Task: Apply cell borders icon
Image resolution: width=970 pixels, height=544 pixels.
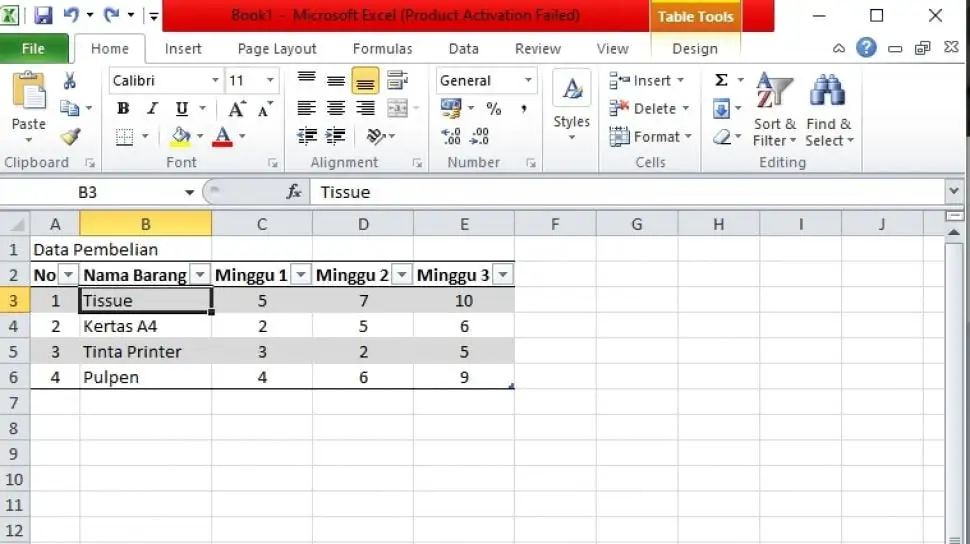Action: [x=124, y=137]
